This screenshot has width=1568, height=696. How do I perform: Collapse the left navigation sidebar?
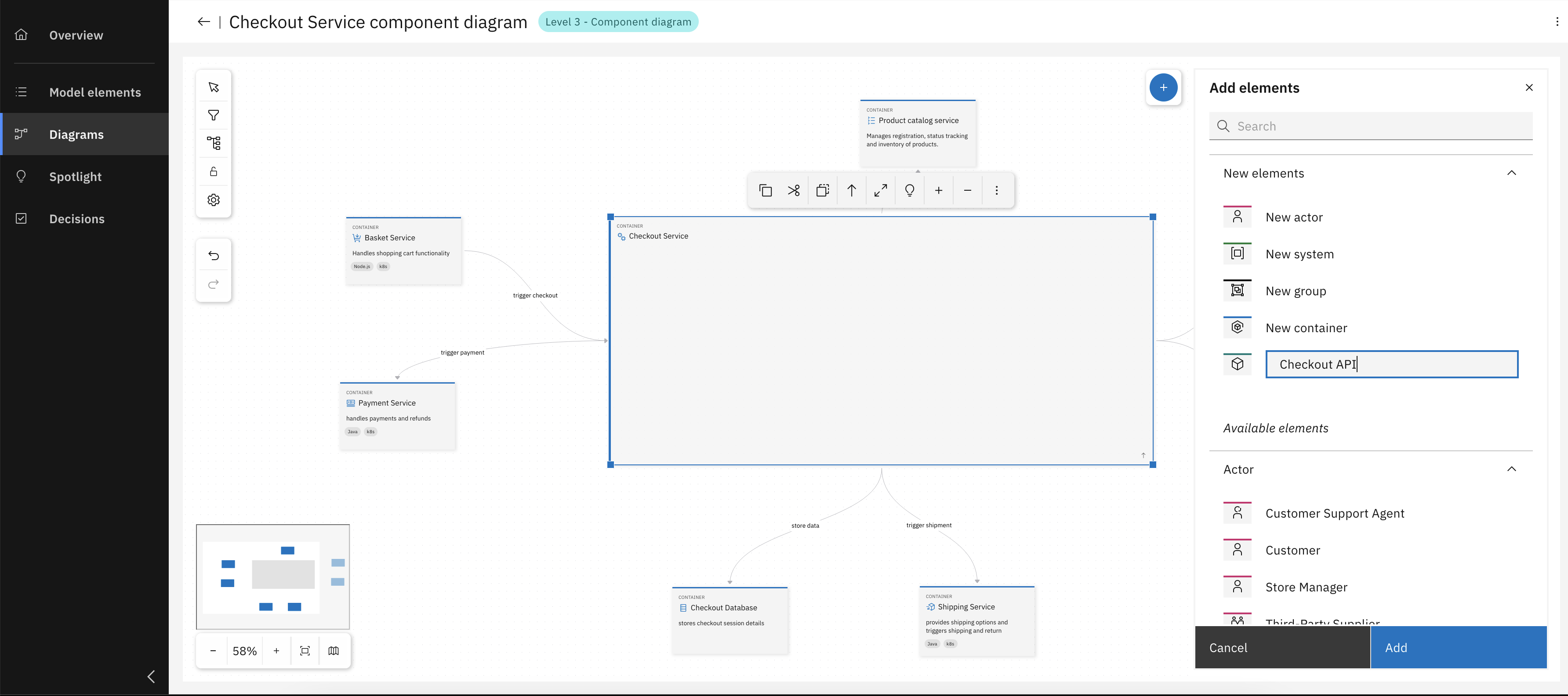(151, 677)
